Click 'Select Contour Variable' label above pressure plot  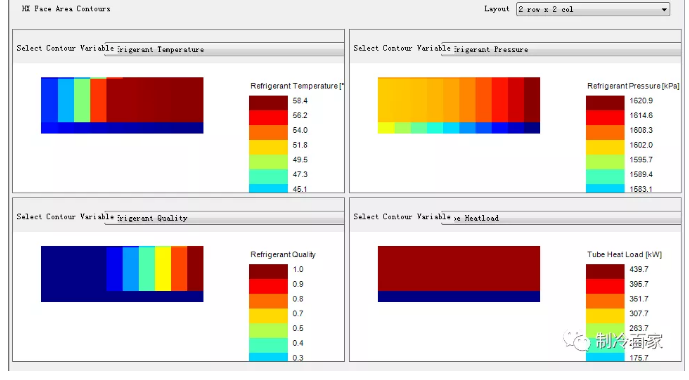click(402, 48)
